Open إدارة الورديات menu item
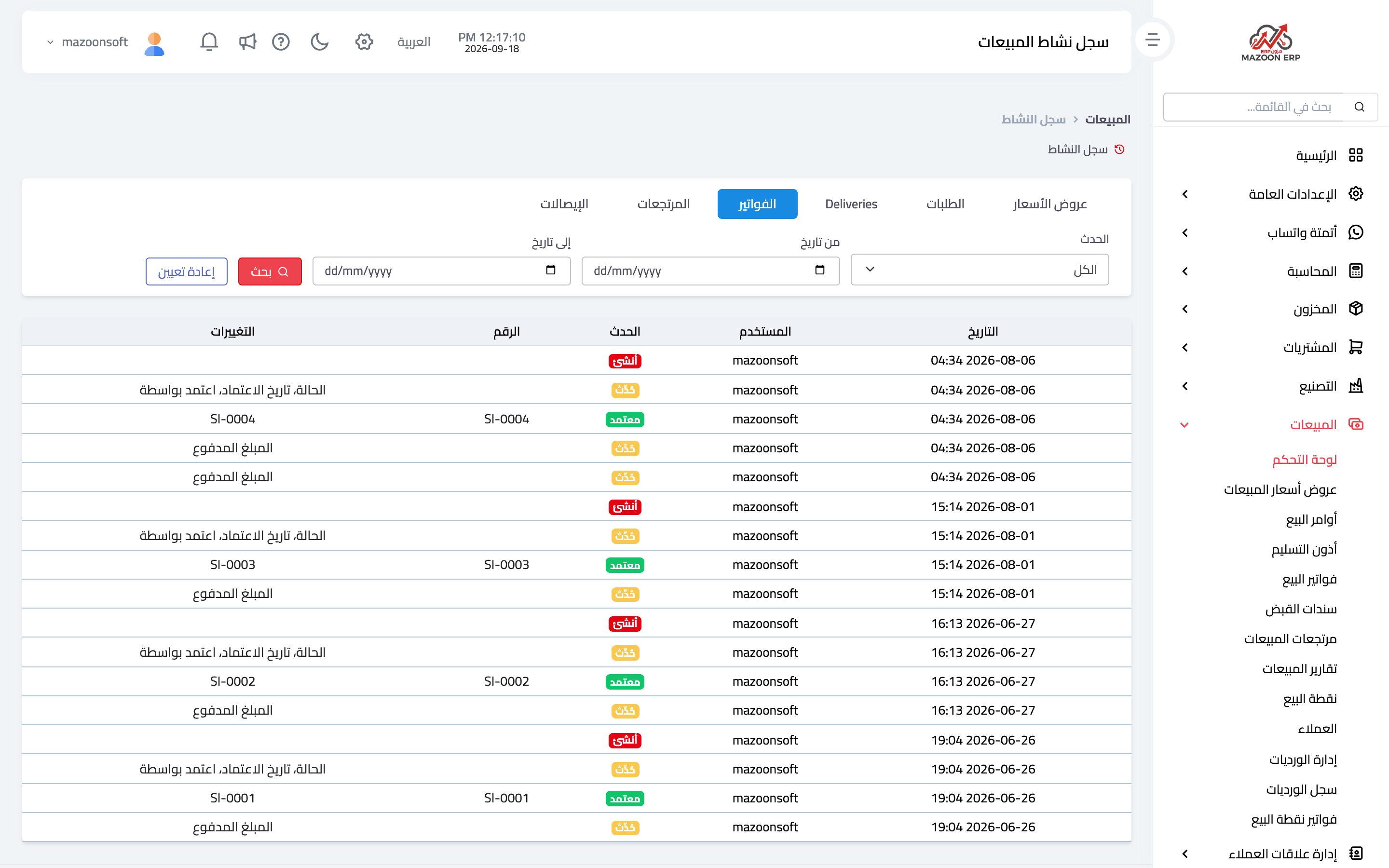The width and height of the screenshot is (1389, 868). coord(1303,759)
